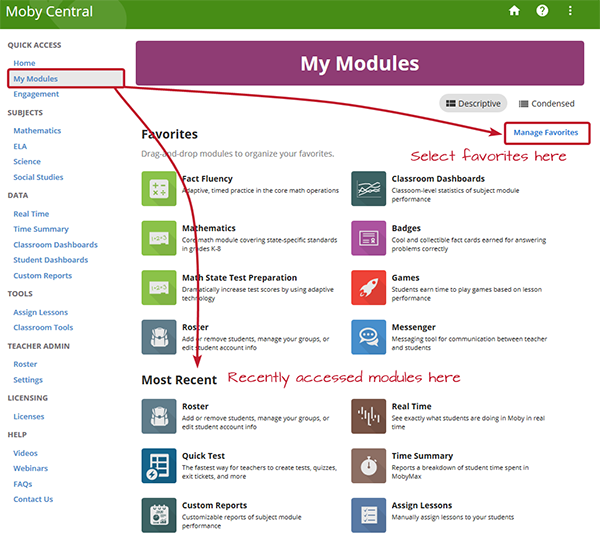The height and width of the screenshot is (538, 600).
Task: Open Classroom Tools sidebar link
Action: click(43, 328)
